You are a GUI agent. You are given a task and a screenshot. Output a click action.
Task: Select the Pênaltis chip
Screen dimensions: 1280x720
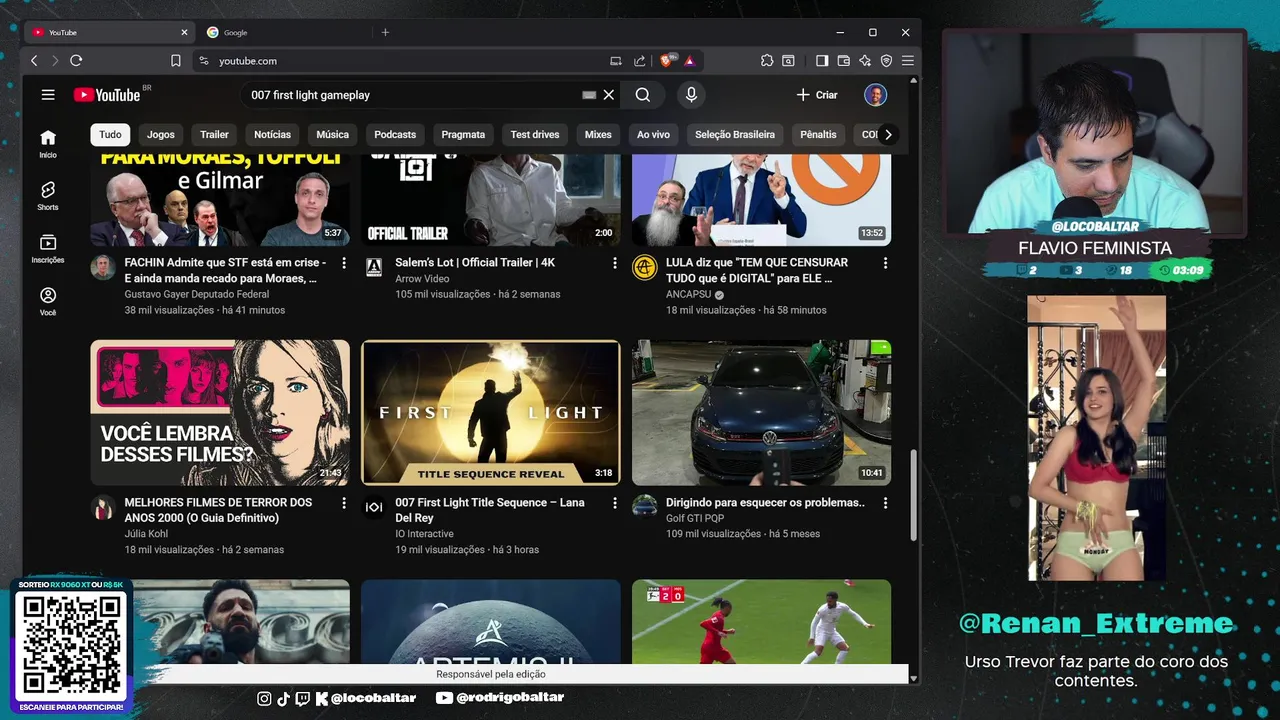[818, 134]
